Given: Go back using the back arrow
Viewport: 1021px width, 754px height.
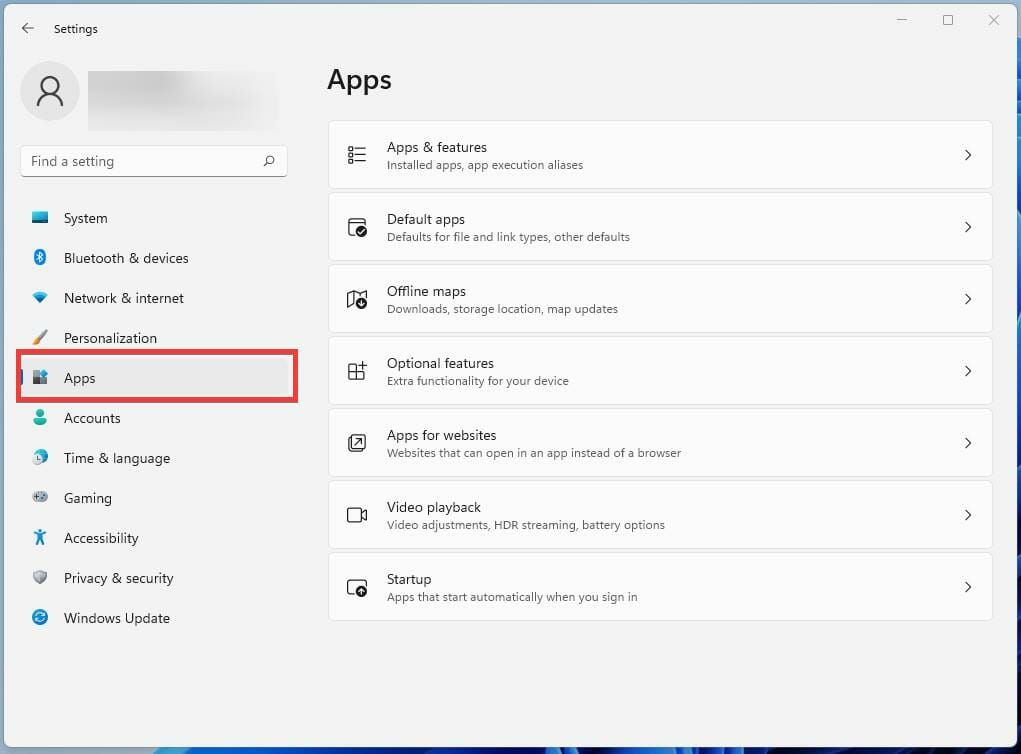Looking at the screenshot, I should pos(28,29).
